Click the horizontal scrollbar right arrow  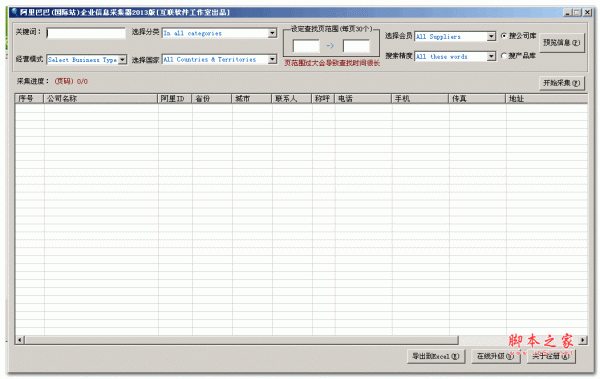coord(583,340)
